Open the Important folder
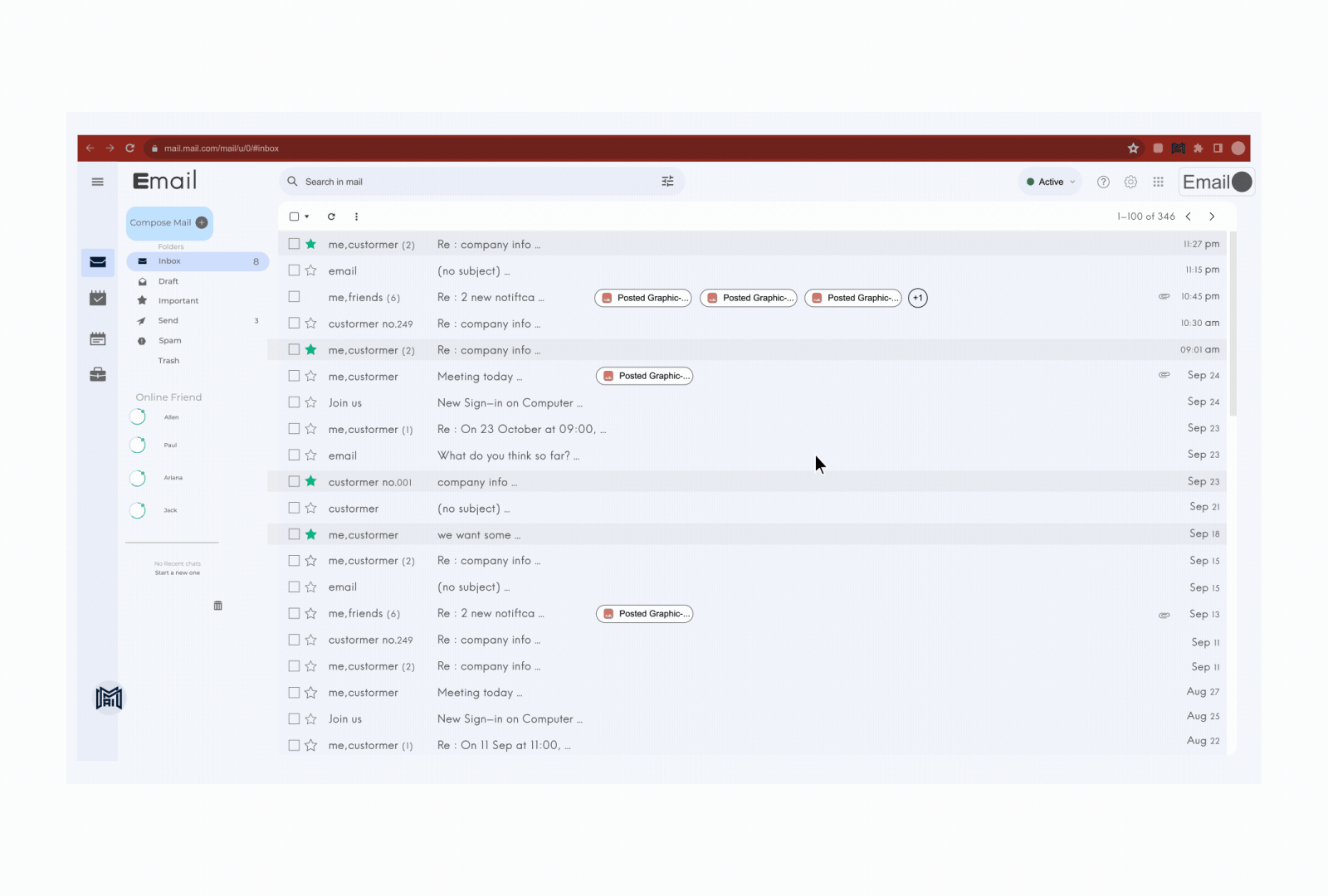Image resolution: width=1328 pixels, height=896 pixels. coord(177,300)
